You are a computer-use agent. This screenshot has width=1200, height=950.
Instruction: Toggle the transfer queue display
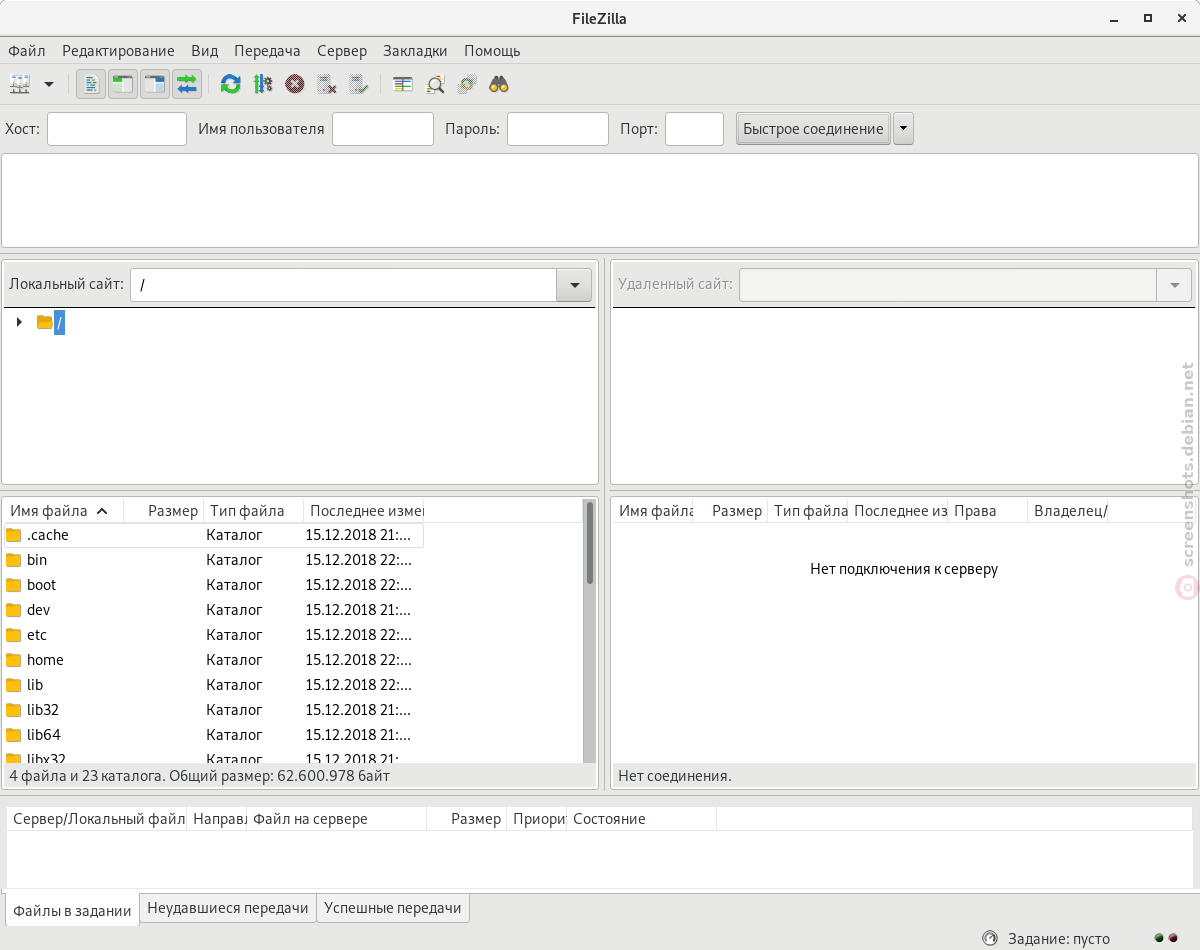click(x=187, y=84)
